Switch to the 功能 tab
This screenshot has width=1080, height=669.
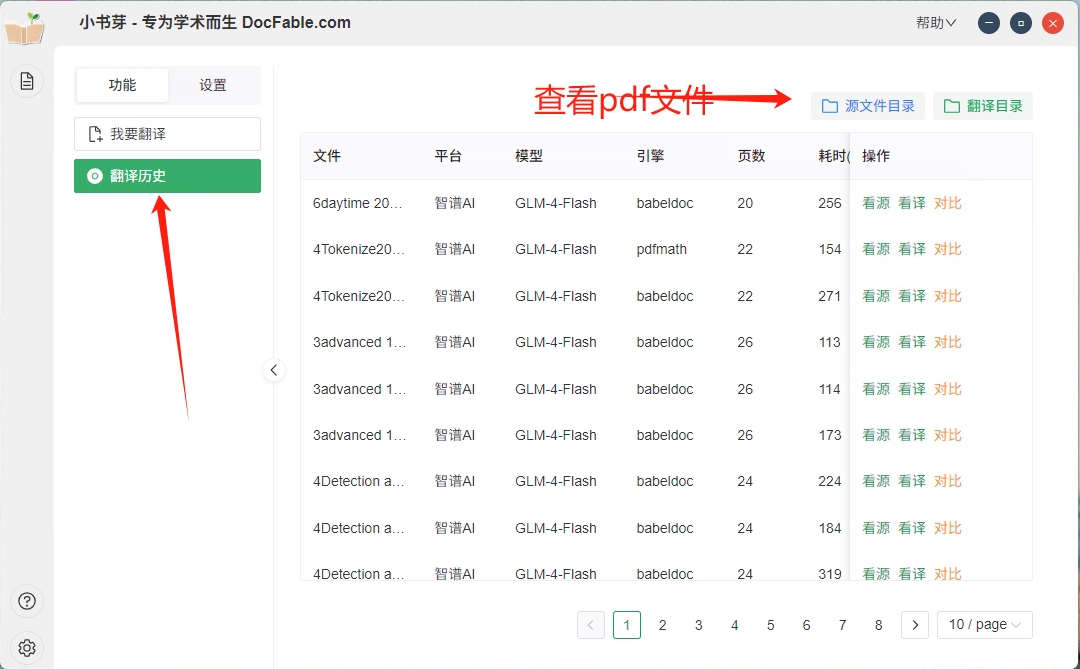(122, 86)
